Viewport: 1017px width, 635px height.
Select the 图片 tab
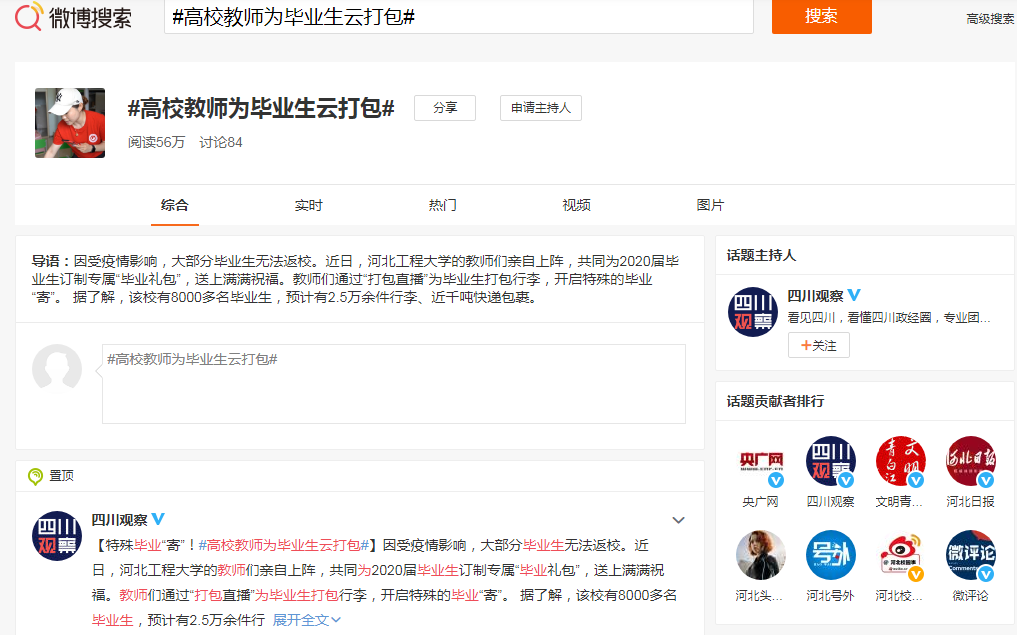pos(710,205)
